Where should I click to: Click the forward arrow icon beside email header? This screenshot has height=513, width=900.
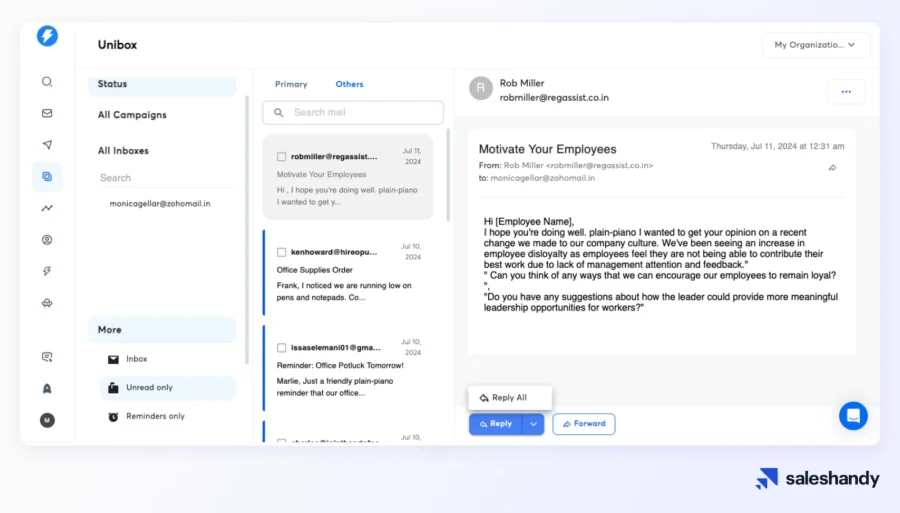832,168
